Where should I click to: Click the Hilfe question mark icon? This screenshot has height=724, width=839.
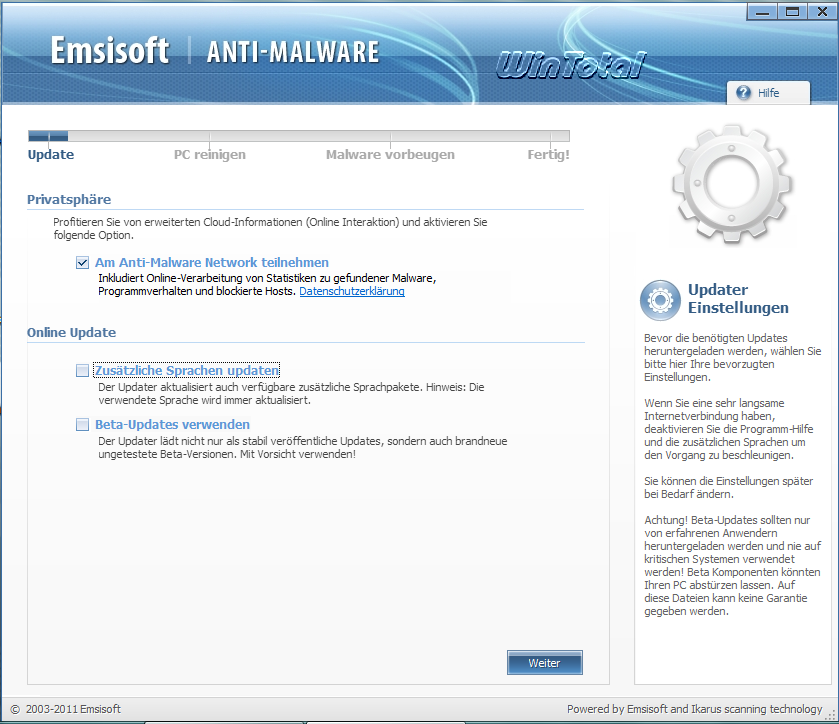743,93
